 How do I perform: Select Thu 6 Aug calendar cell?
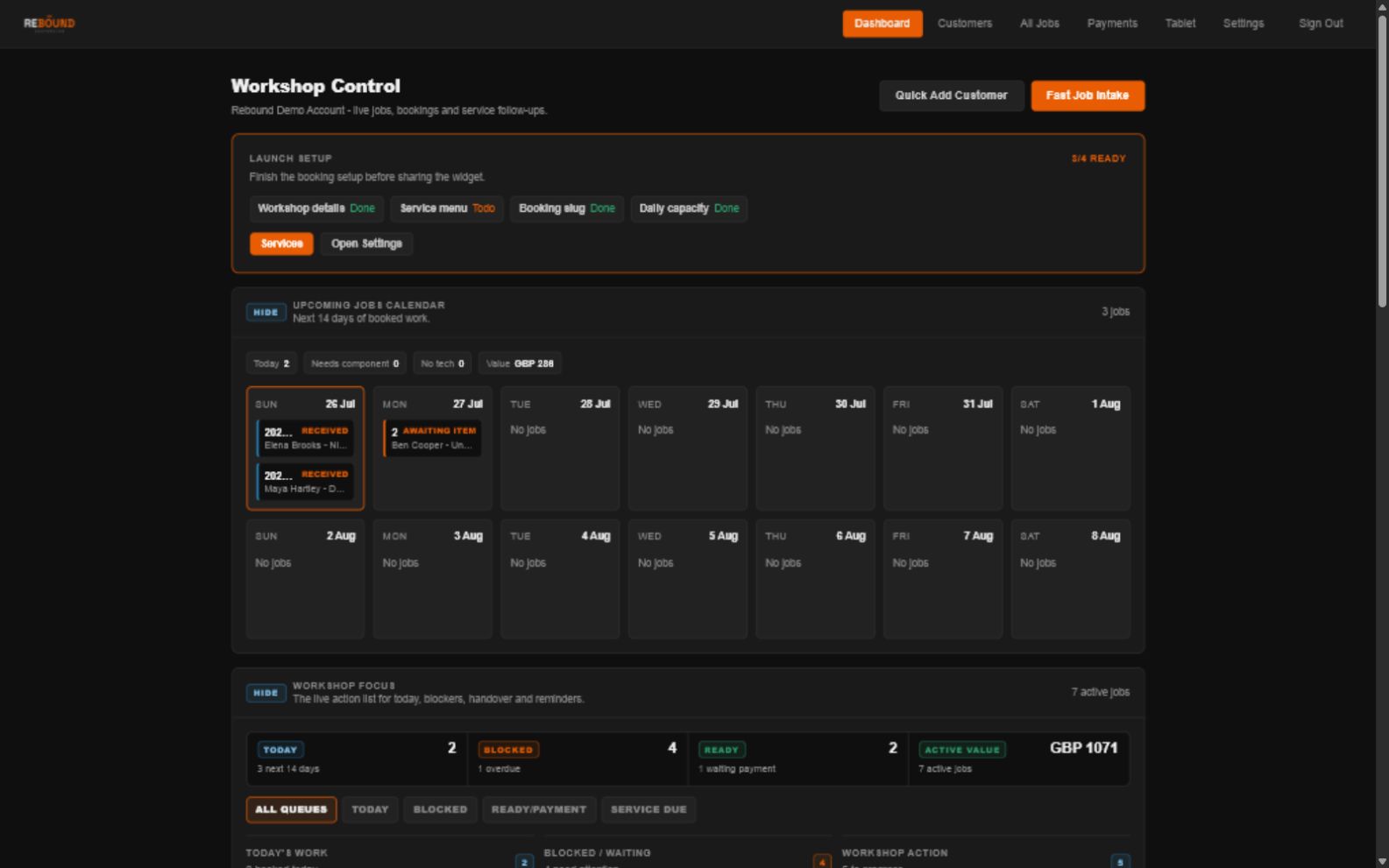(x=815, y=579)
